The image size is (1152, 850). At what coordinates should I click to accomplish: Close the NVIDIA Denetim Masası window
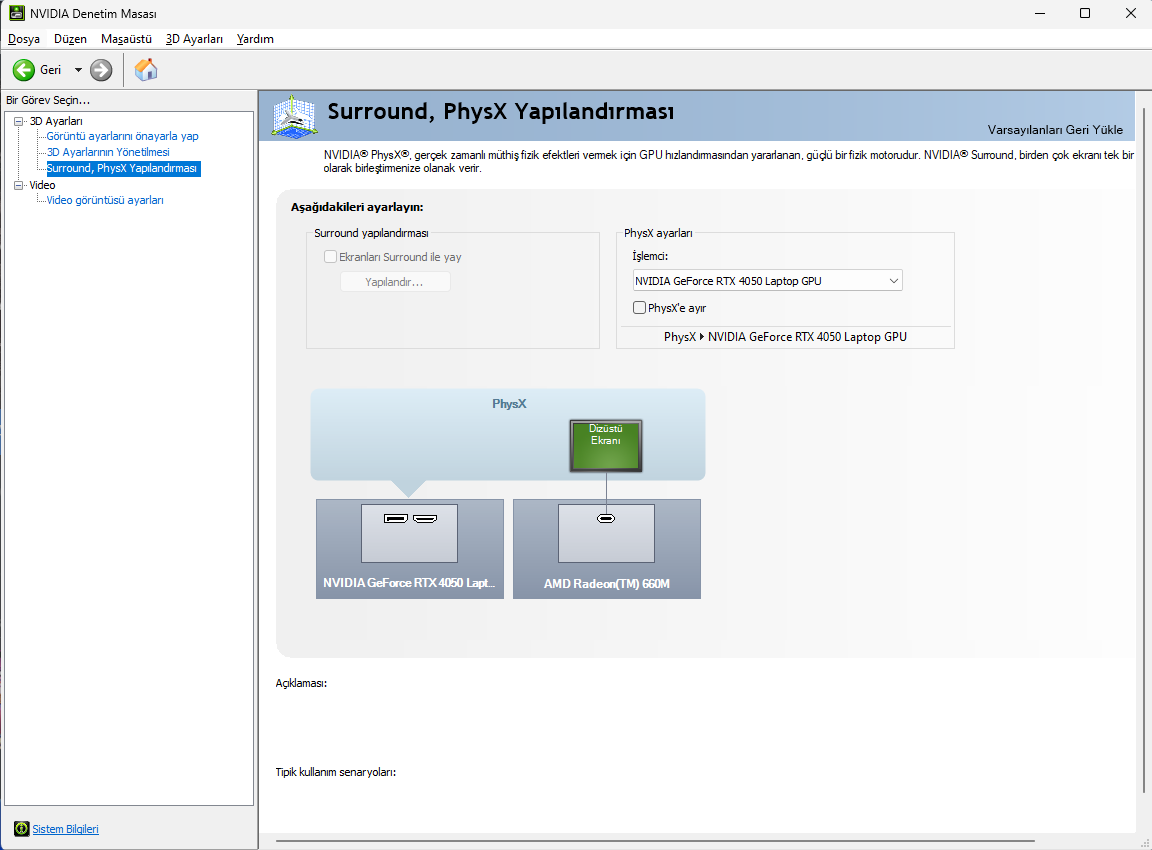click(x=1131, y=13)
